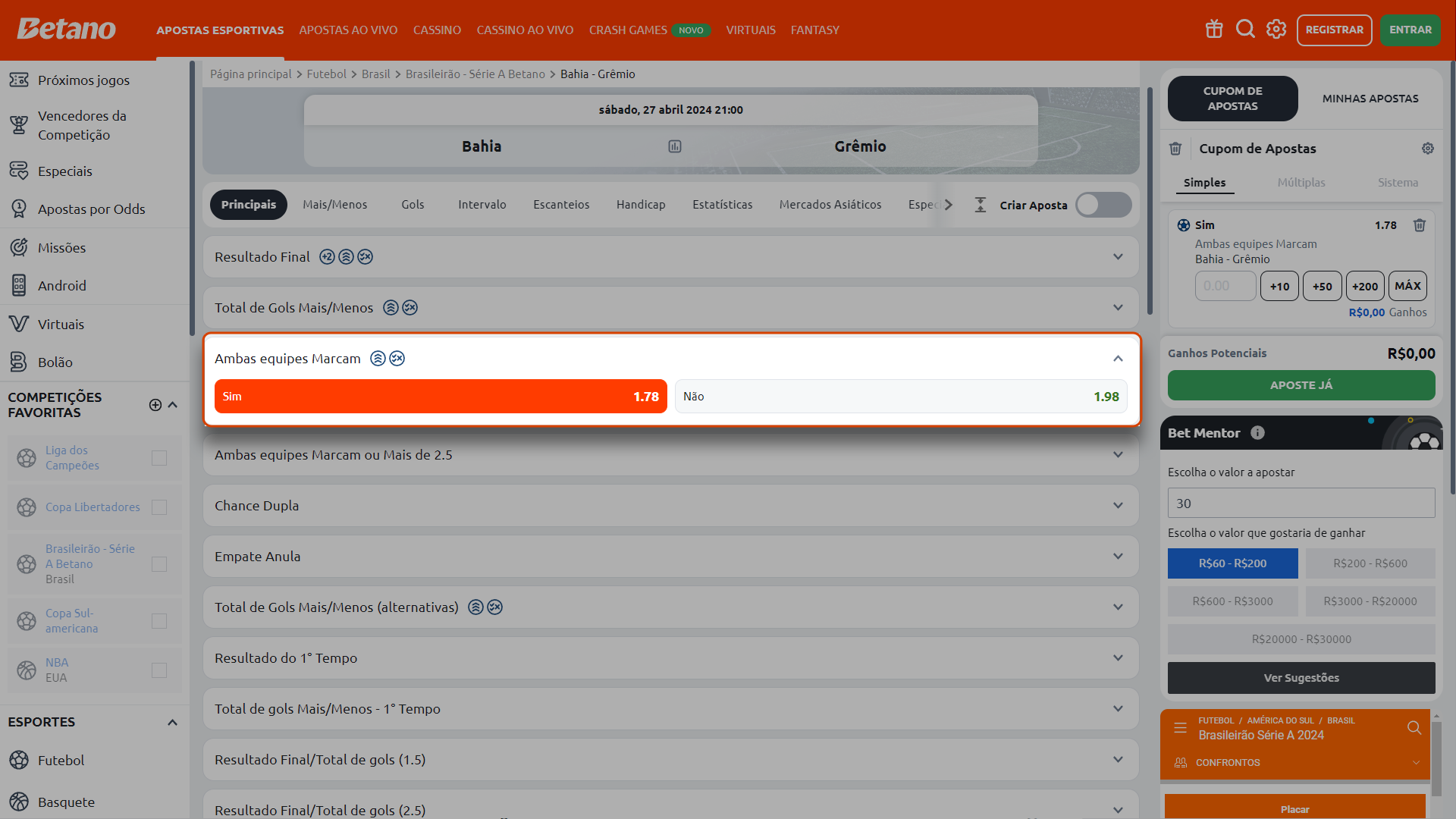Image resolution: width=1456 pixels, height=819 pixels.
Task: Open Cassino menu item
Action: pos(437,30)
